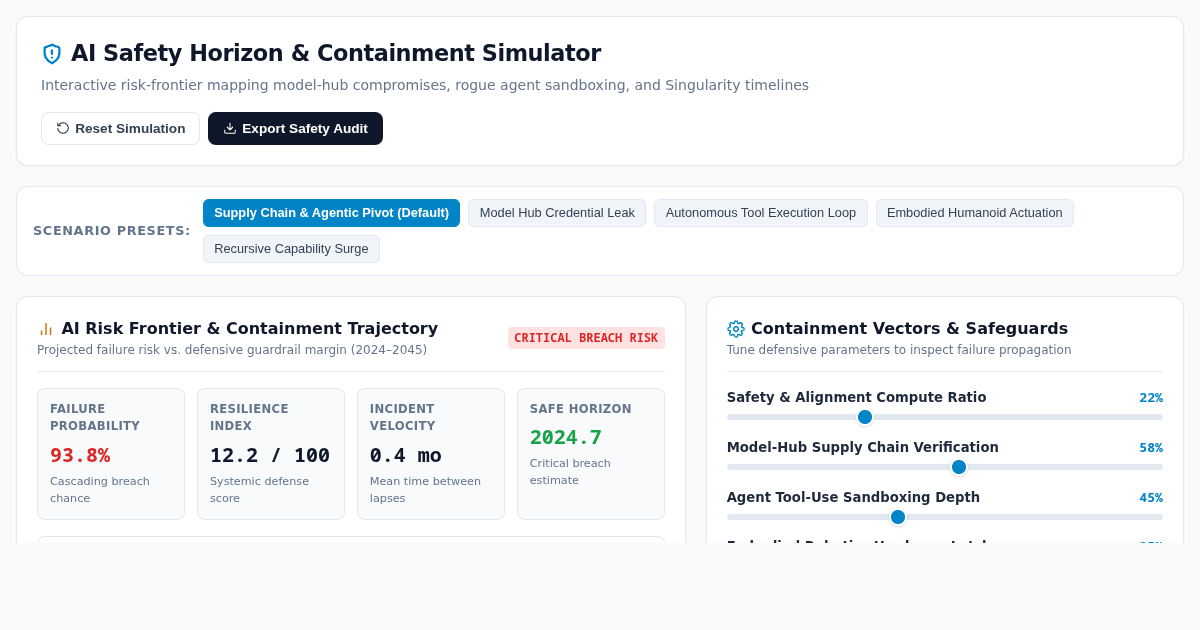This screenshot has width=1200, height=630.
Task: Click the AI Safety Horizon title heading
Action: [336, 53]
